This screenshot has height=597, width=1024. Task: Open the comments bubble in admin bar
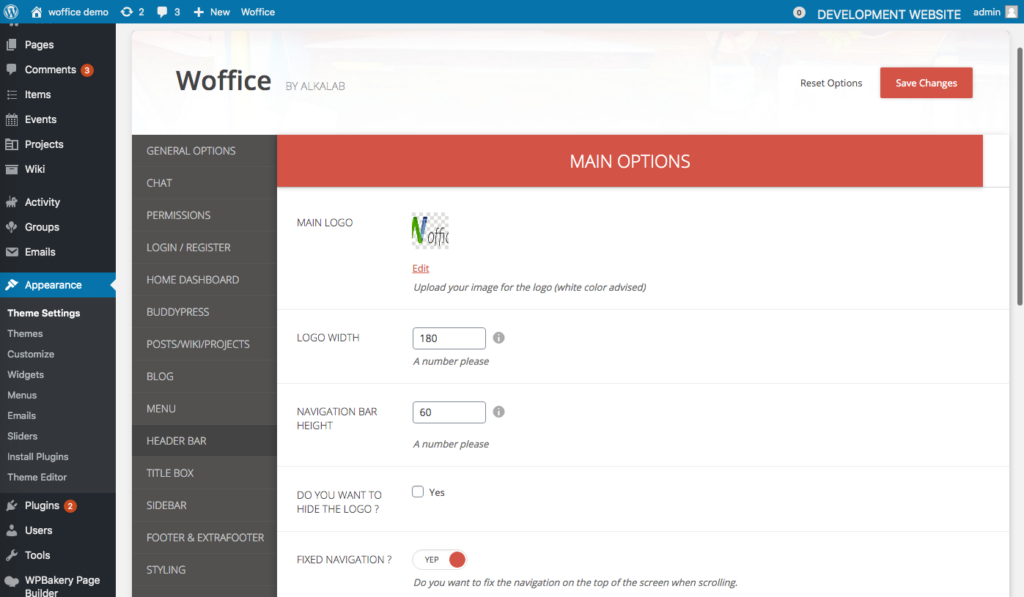pyautogui.click(x=162, y=12)
